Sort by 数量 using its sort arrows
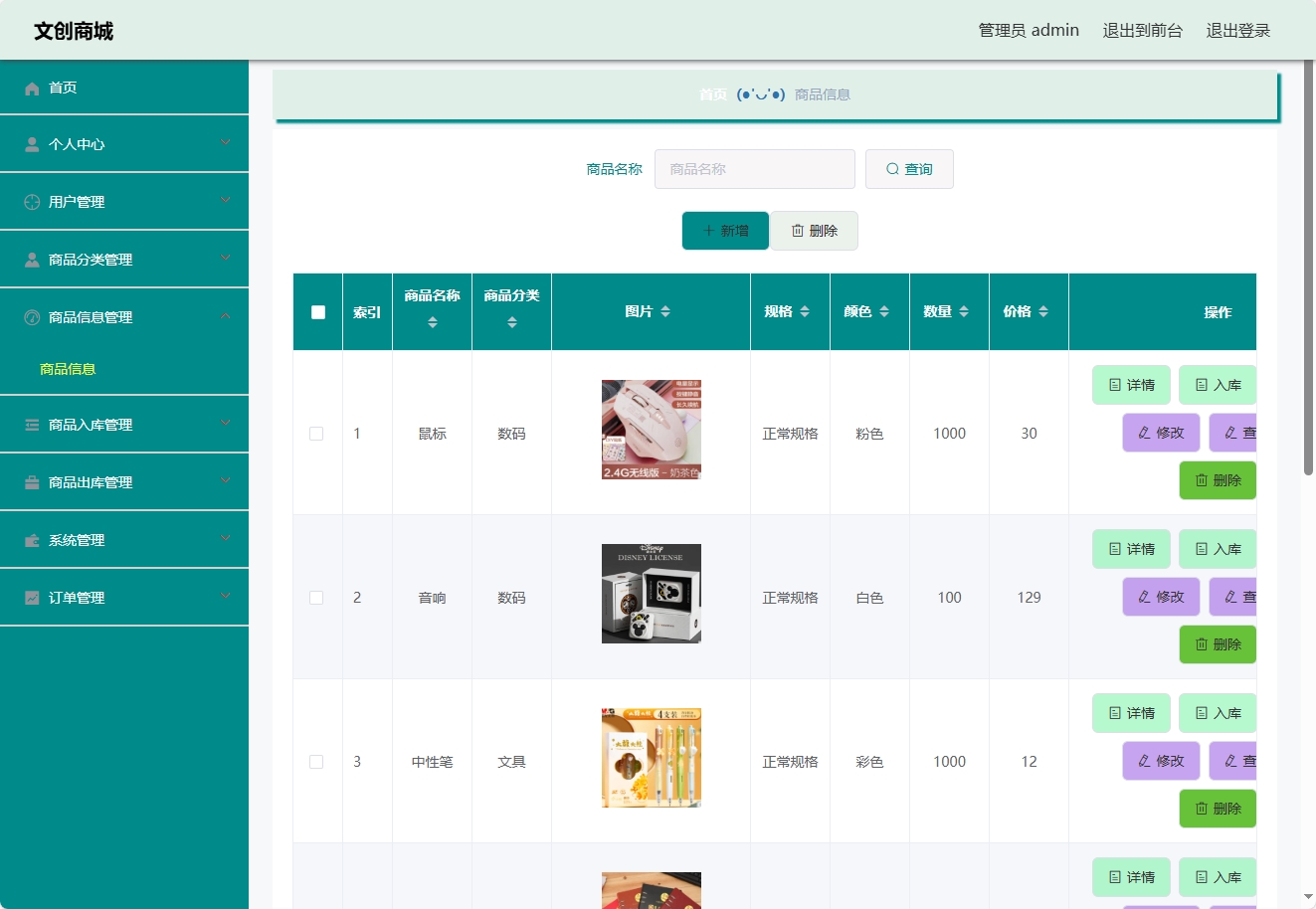Screen dimensions: 1316x909 964,312
